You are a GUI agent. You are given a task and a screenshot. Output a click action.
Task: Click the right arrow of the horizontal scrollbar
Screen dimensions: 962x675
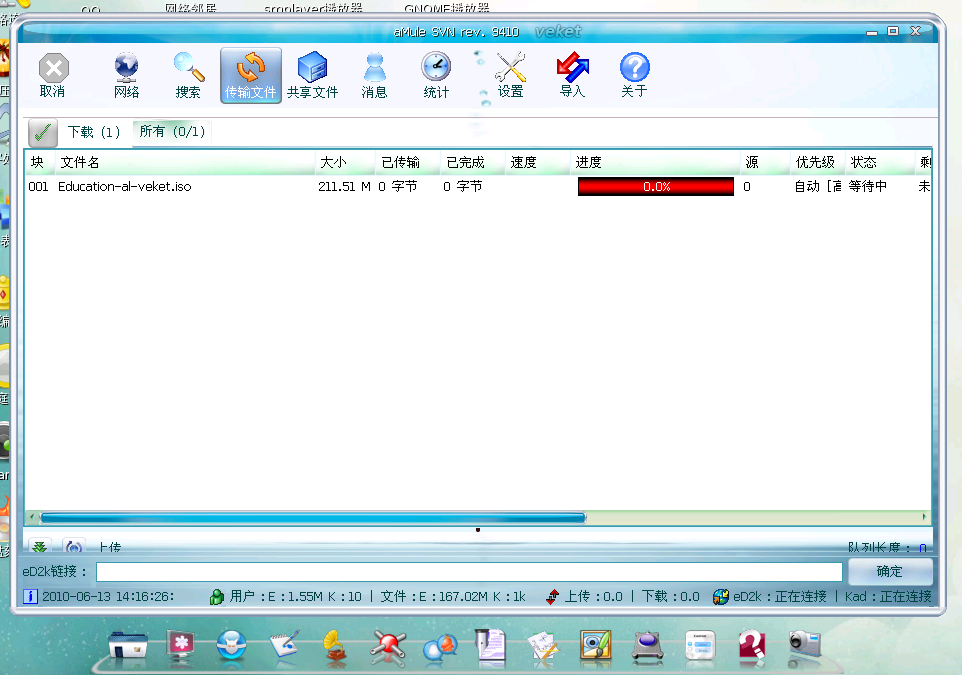[x=924, y=517]
